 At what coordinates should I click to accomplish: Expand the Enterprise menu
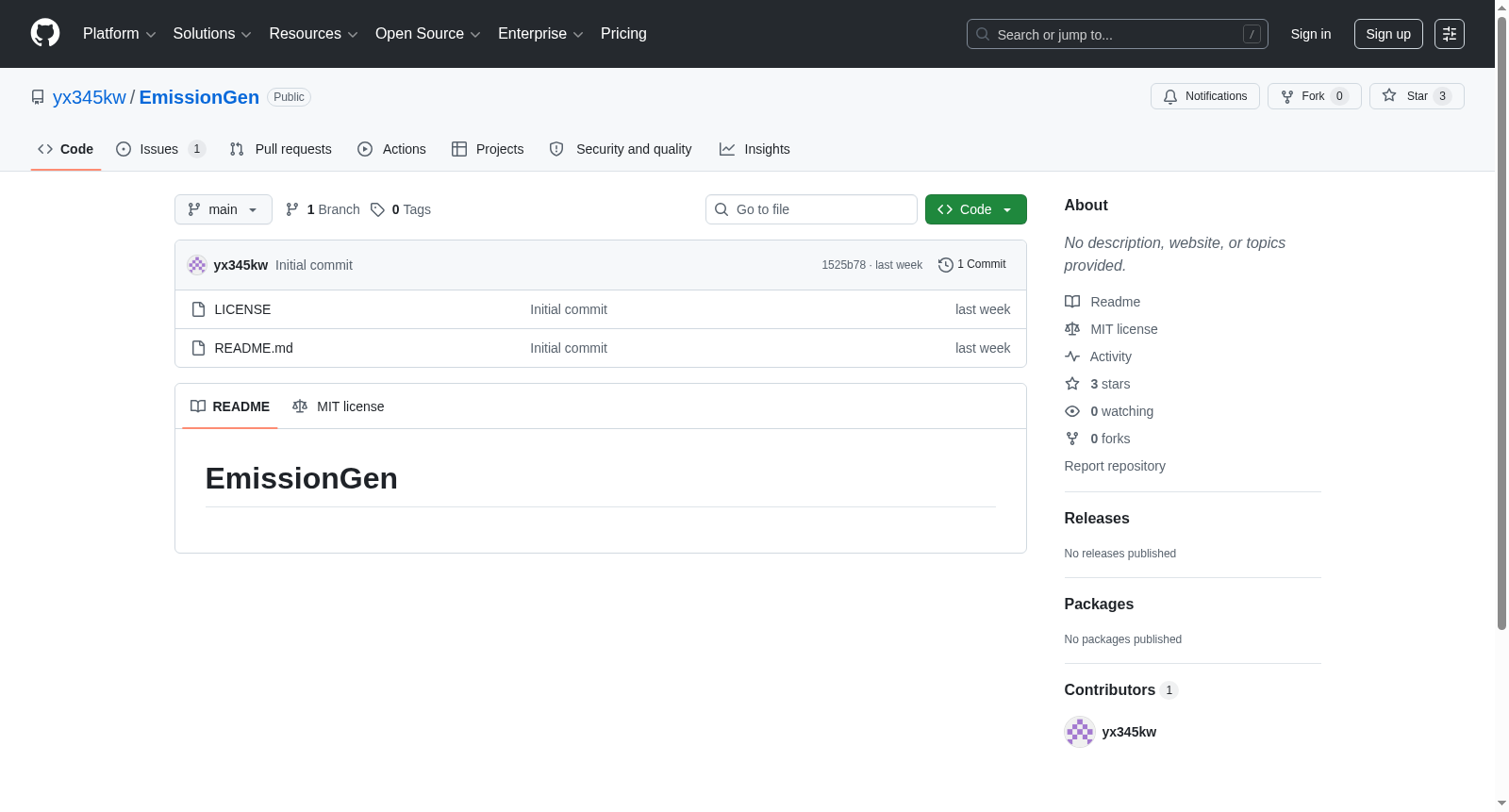pyautogui.click(x=540, y=34)
